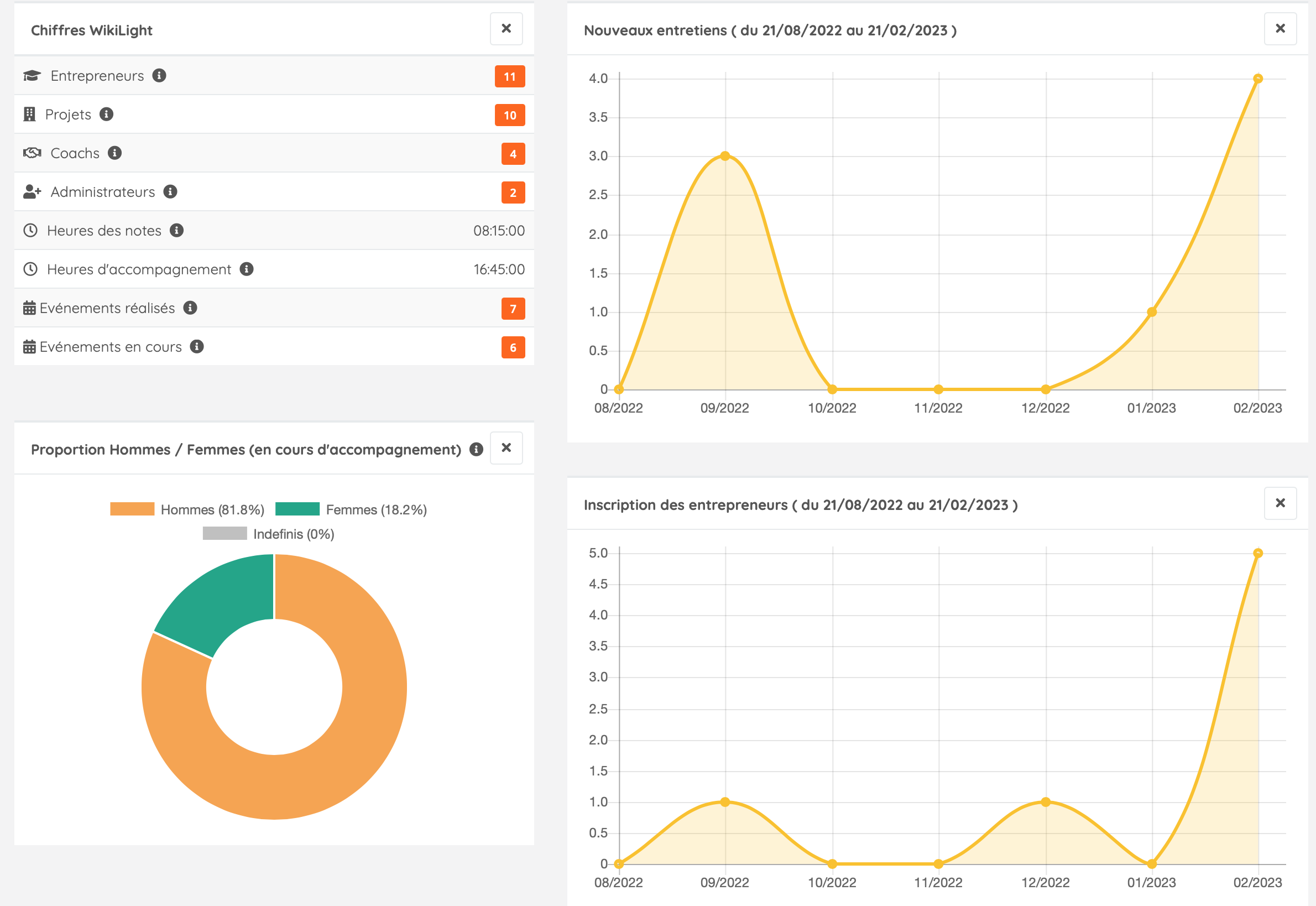1316x906 pixels.
Task: Click the 08/2022 point on Nouveaux entretiens chart
Action: [x=619, y=389]
